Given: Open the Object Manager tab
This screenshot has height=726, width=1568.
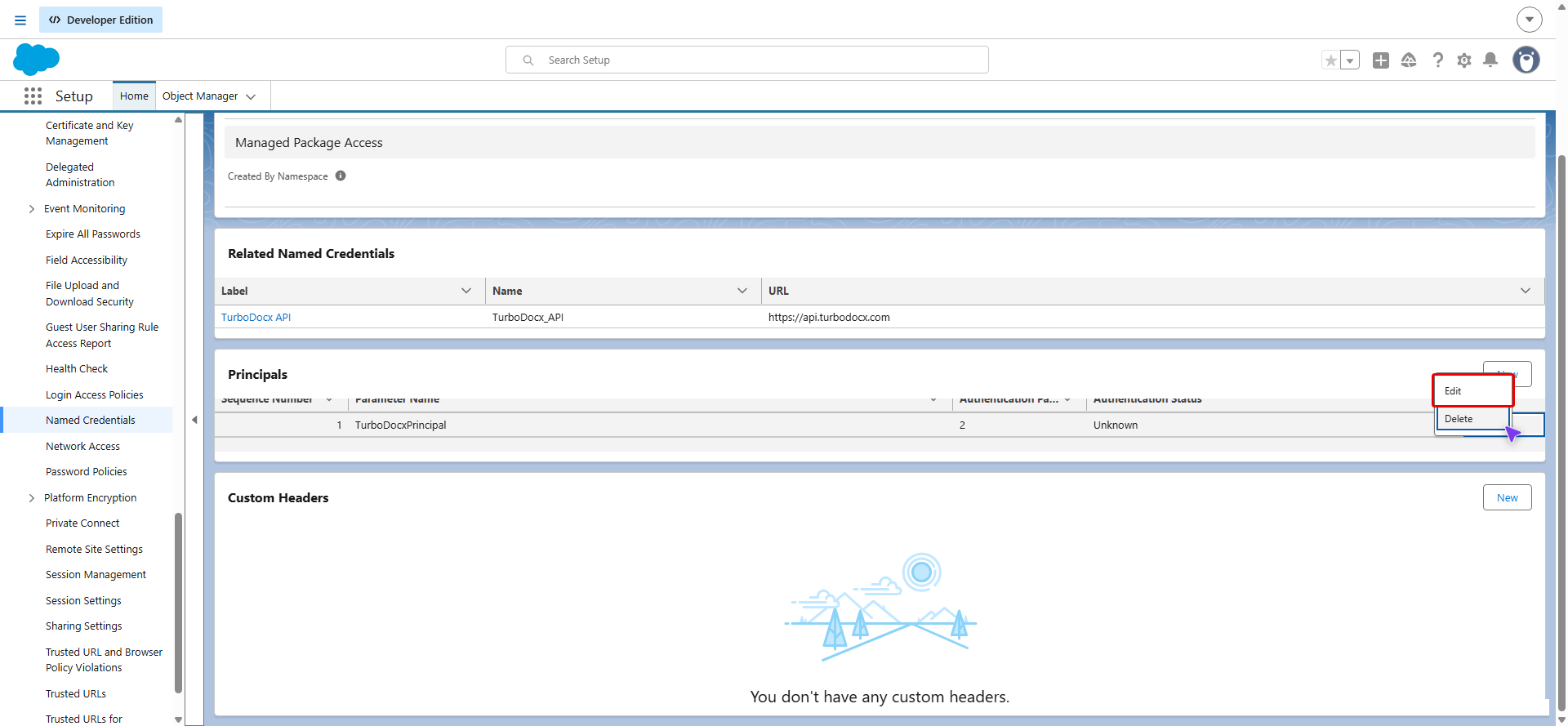Looking at the screenshot, I should tap(200, 96).
